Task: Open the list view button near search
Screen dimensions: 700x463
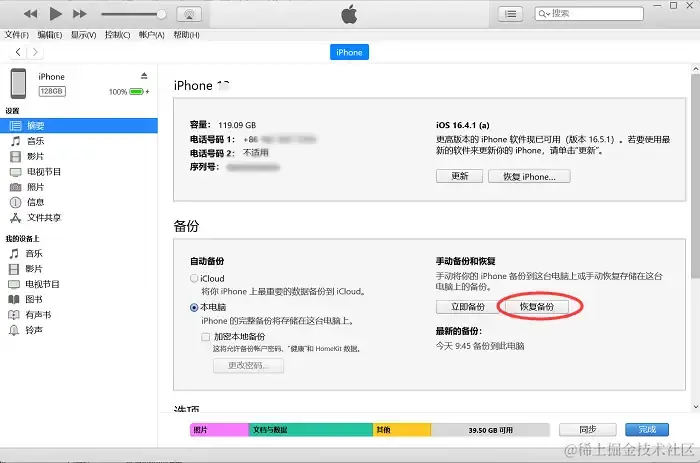Action: (x=510, y=14)
